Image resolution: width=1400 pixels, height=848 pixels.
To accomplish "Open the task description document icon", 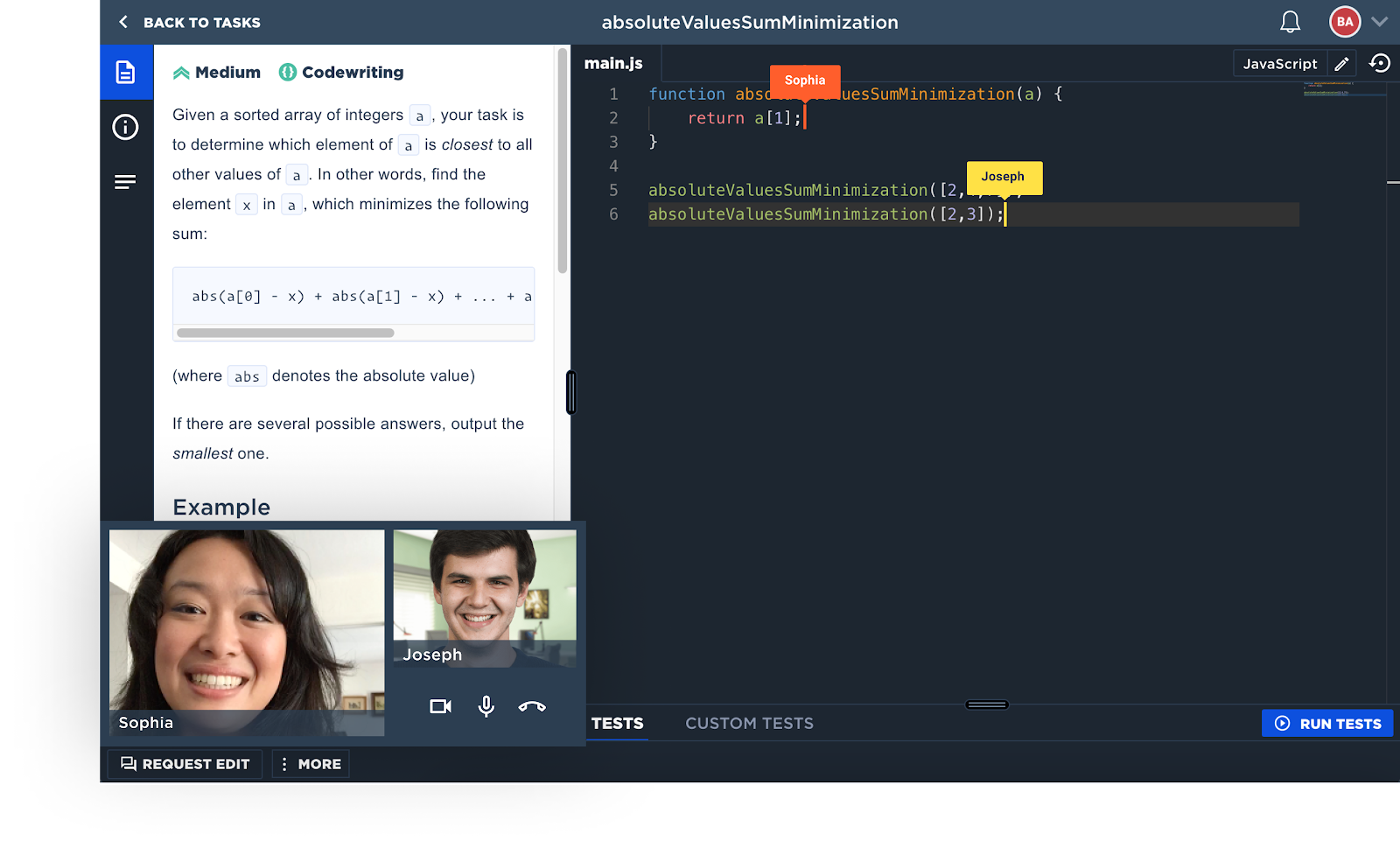I will pos(126,72).
